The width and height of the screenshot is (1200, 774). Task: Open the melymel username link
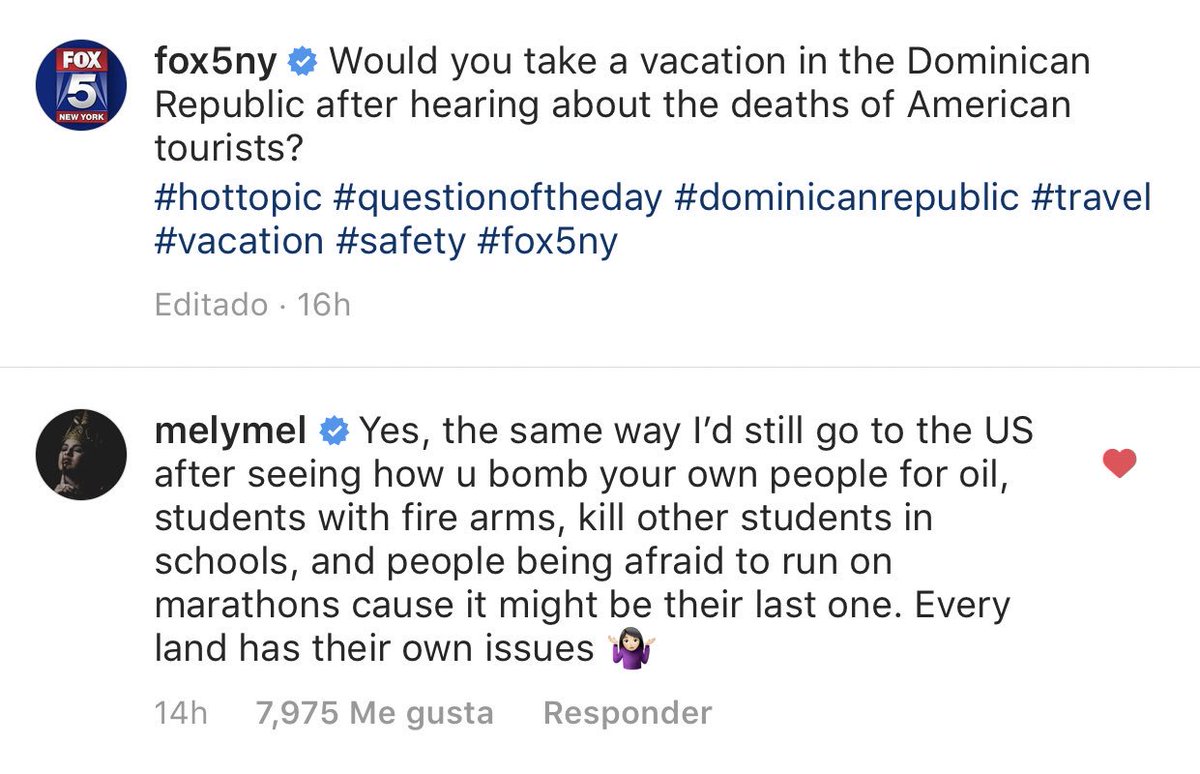point(232,431)
